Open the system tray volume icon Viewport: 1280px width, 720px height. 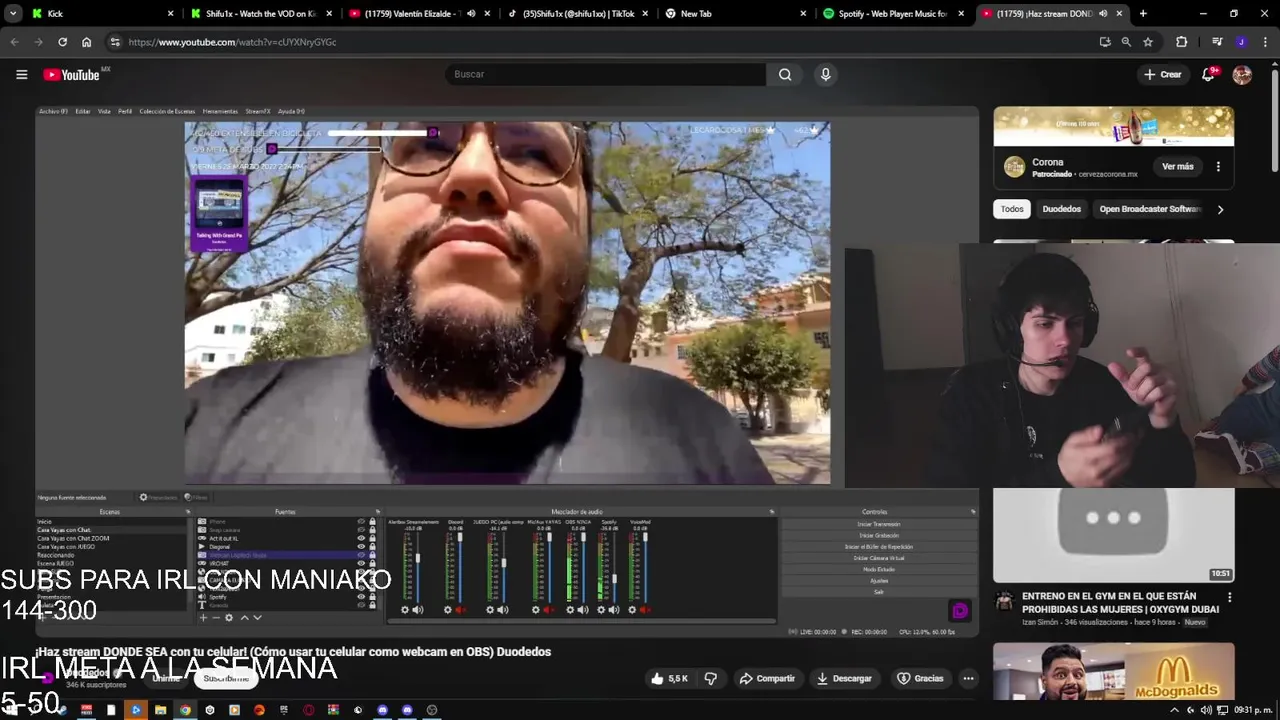point(1206,710)
